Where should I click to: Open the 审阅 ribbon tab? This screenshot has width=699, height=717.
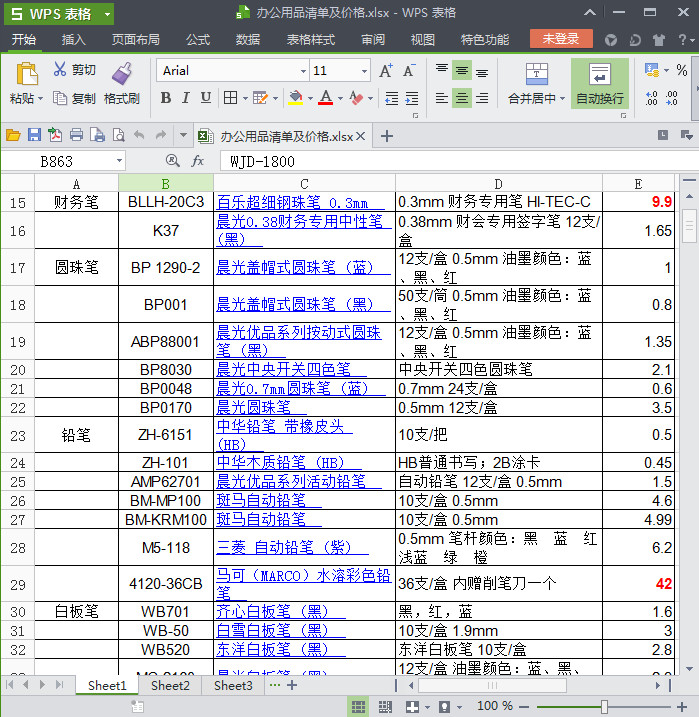373,40
